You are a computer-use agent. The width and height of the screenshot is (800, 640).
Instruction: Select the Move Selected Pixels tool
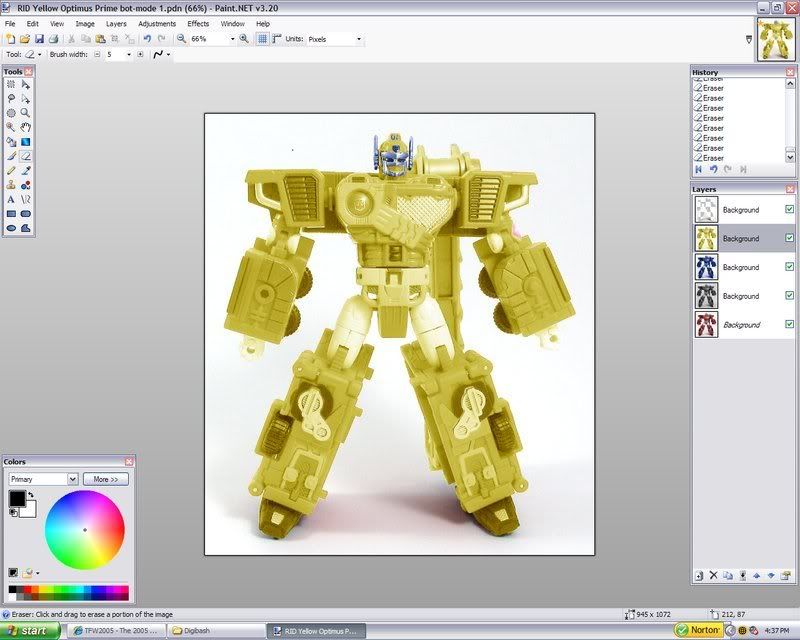pyautogui.click(x=26, y=85)
